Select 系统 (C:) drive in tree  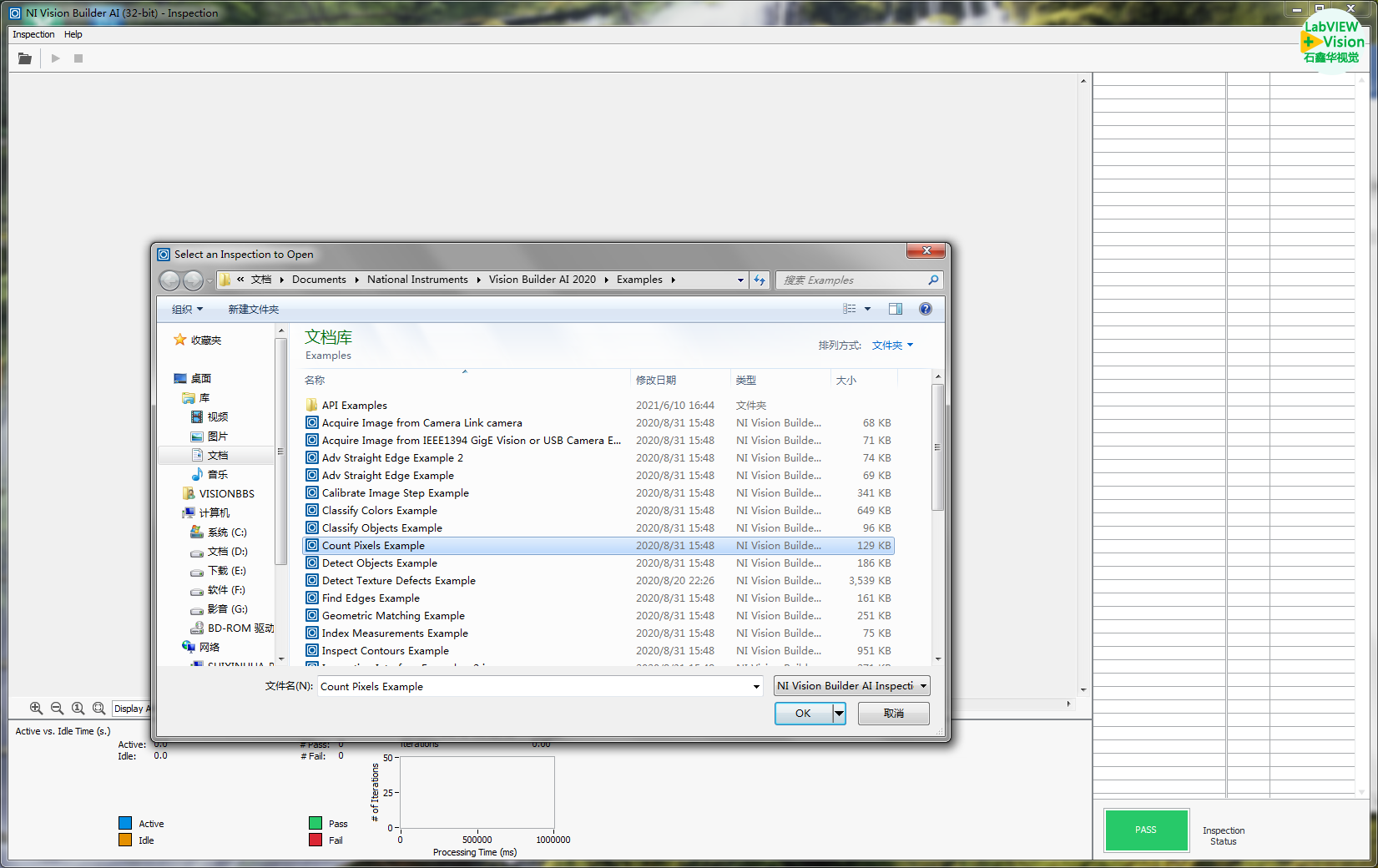click(226, 532)
